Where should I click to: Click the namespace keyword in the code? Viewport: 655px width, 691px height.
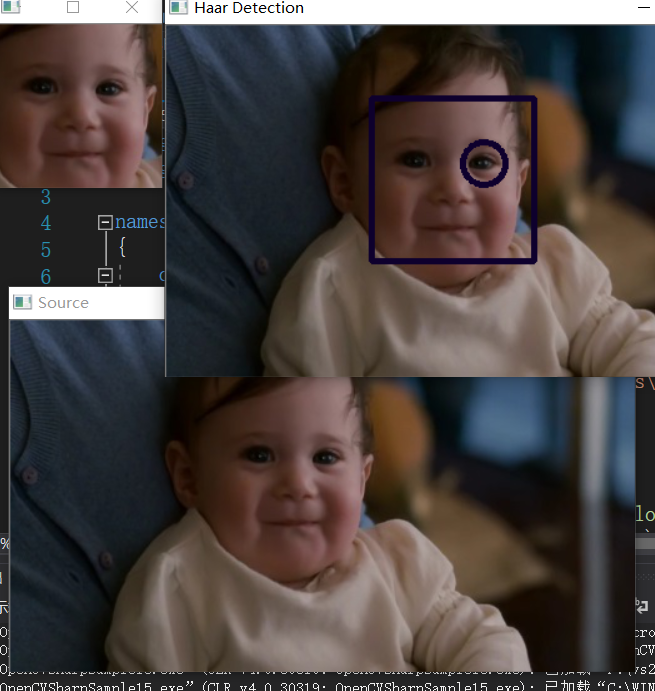coord(140,222)
